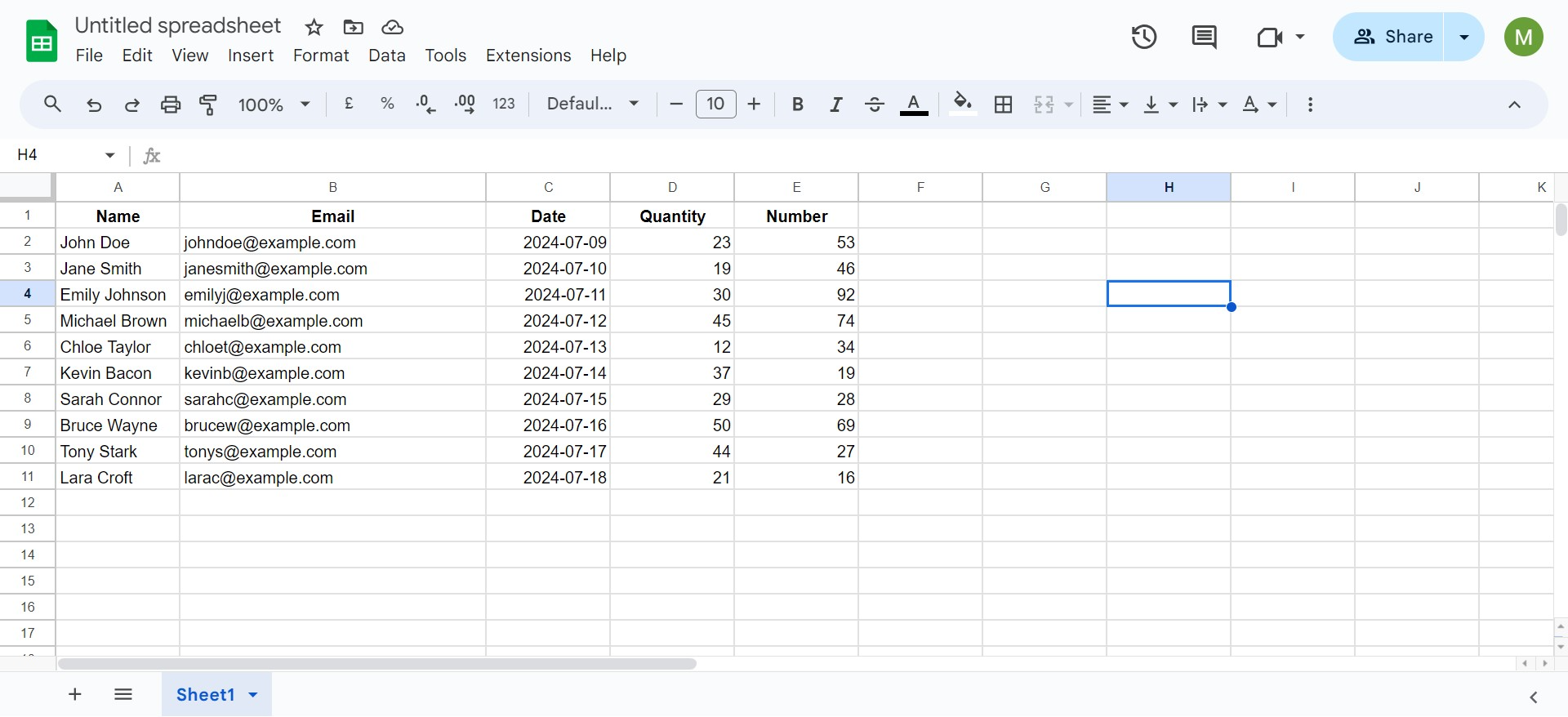Print the spreadsheet

(171, 105)
